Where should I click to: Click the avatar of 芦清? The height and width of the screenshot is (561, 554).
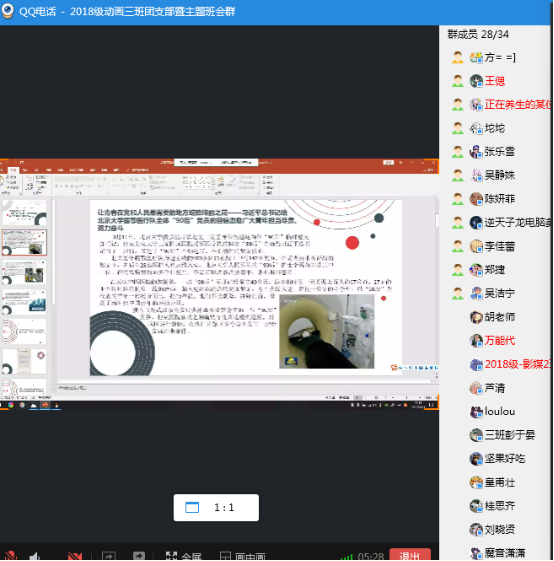click(476, 388)
